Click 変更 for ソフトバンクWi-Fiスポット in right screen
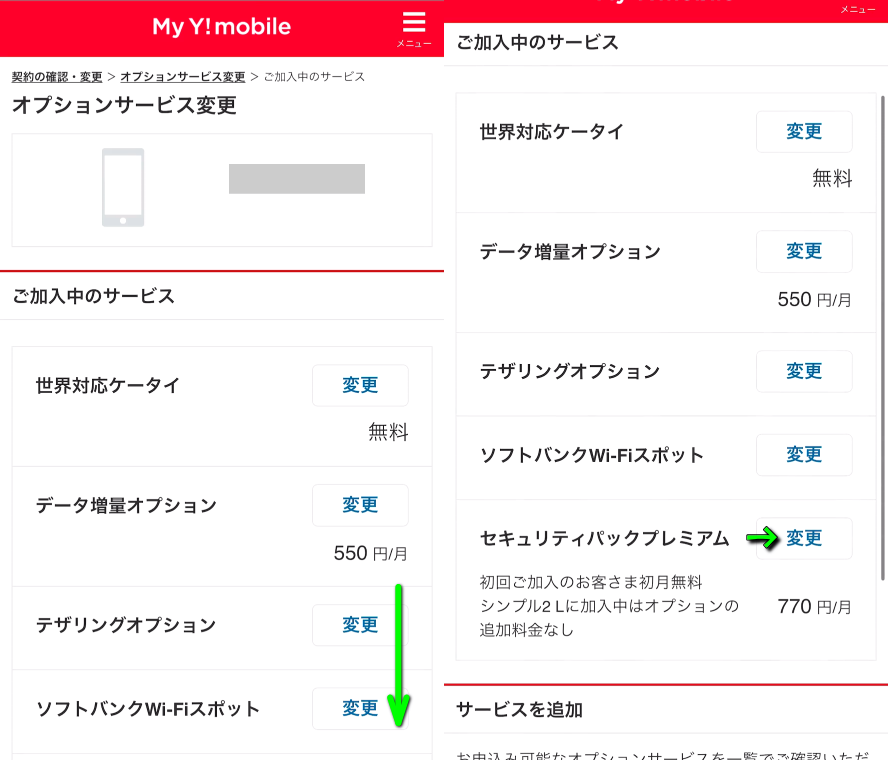888x760 pixels. click(804, 454)
